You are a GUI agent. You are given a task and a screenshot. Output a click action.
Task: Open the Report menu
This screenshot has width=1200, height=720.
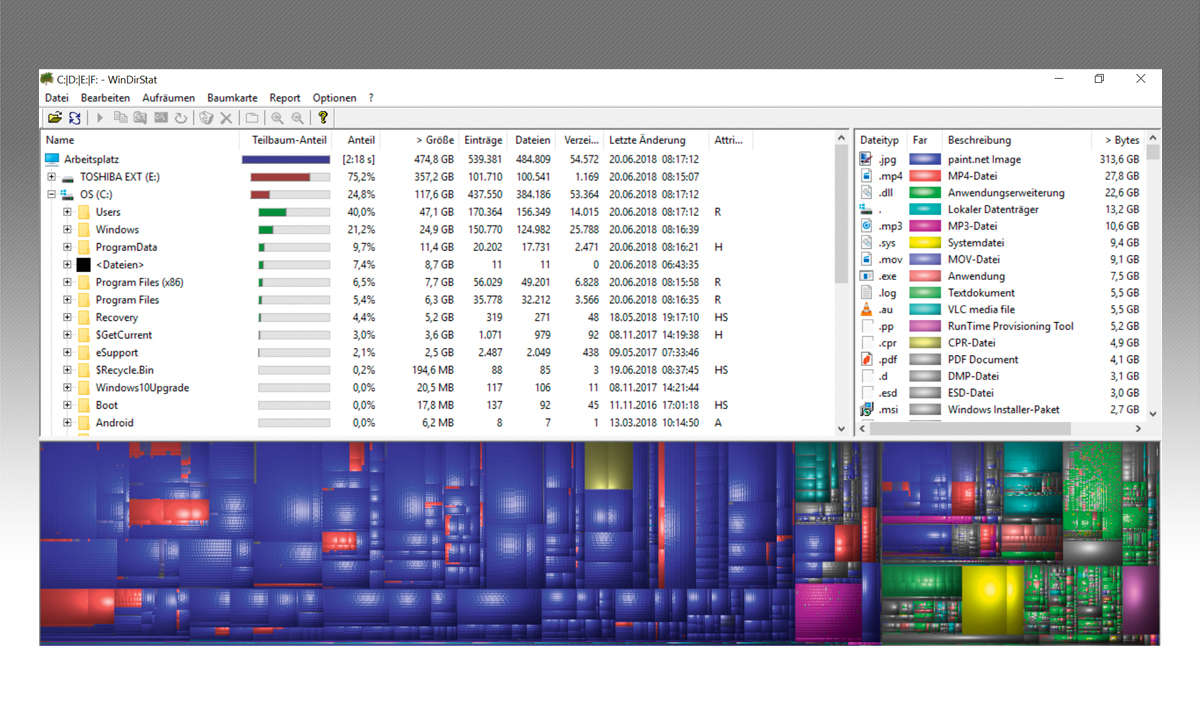coord(285,98)
